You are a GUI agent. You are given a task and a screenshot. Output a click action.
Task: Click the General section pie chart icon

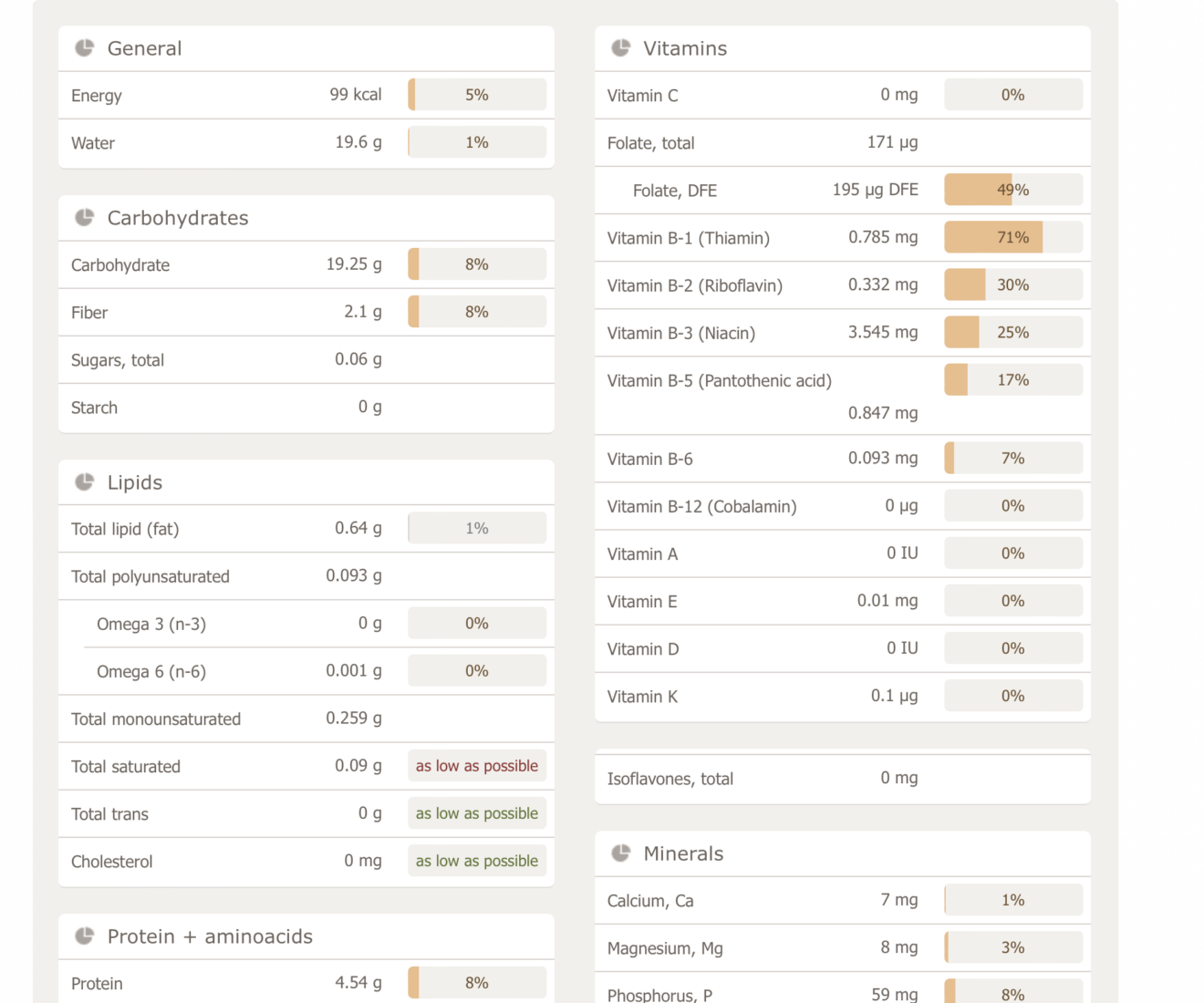click(x=83, y=47)
